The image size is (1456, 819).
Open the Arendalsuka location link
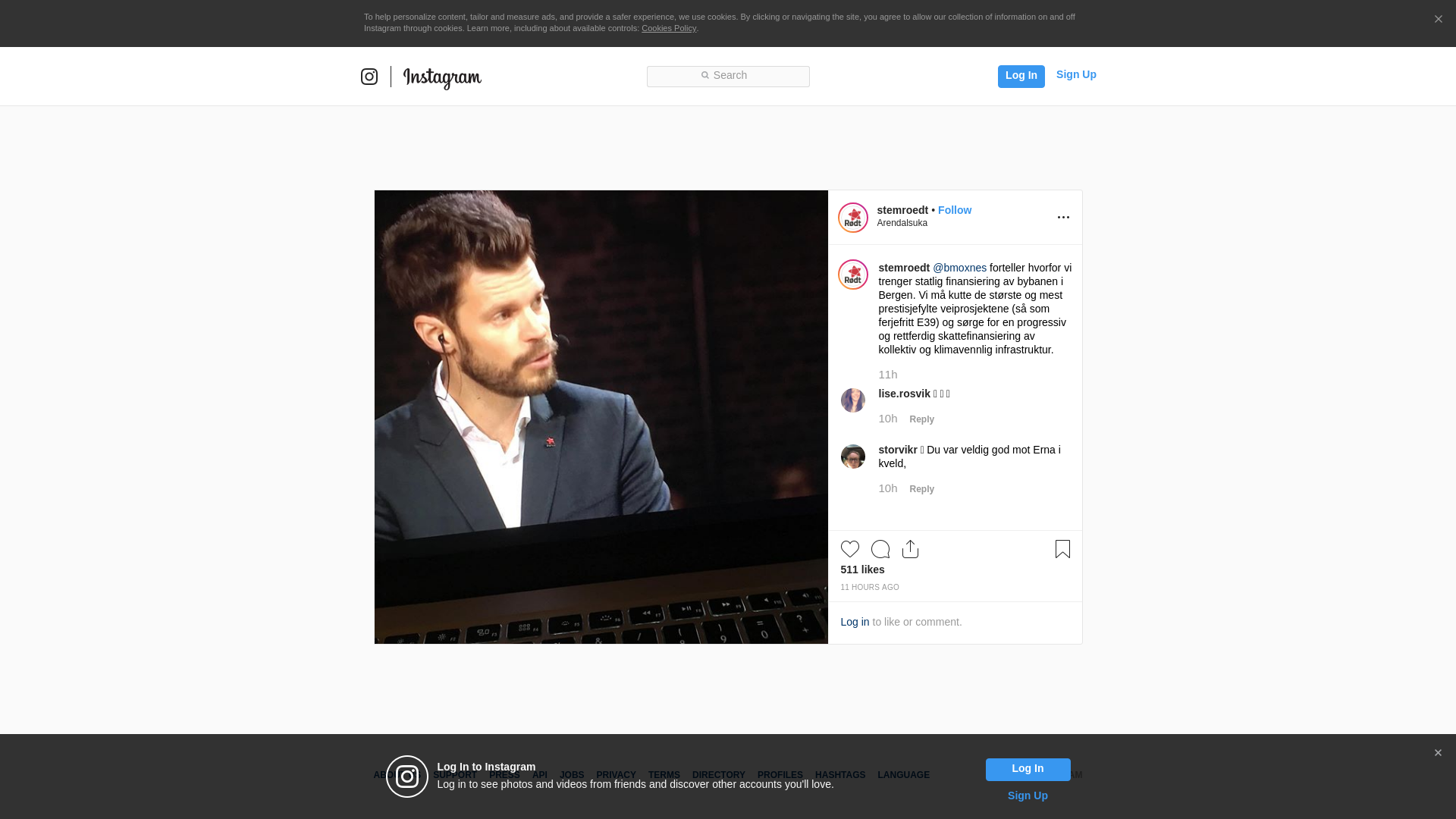tap(902, 223)
